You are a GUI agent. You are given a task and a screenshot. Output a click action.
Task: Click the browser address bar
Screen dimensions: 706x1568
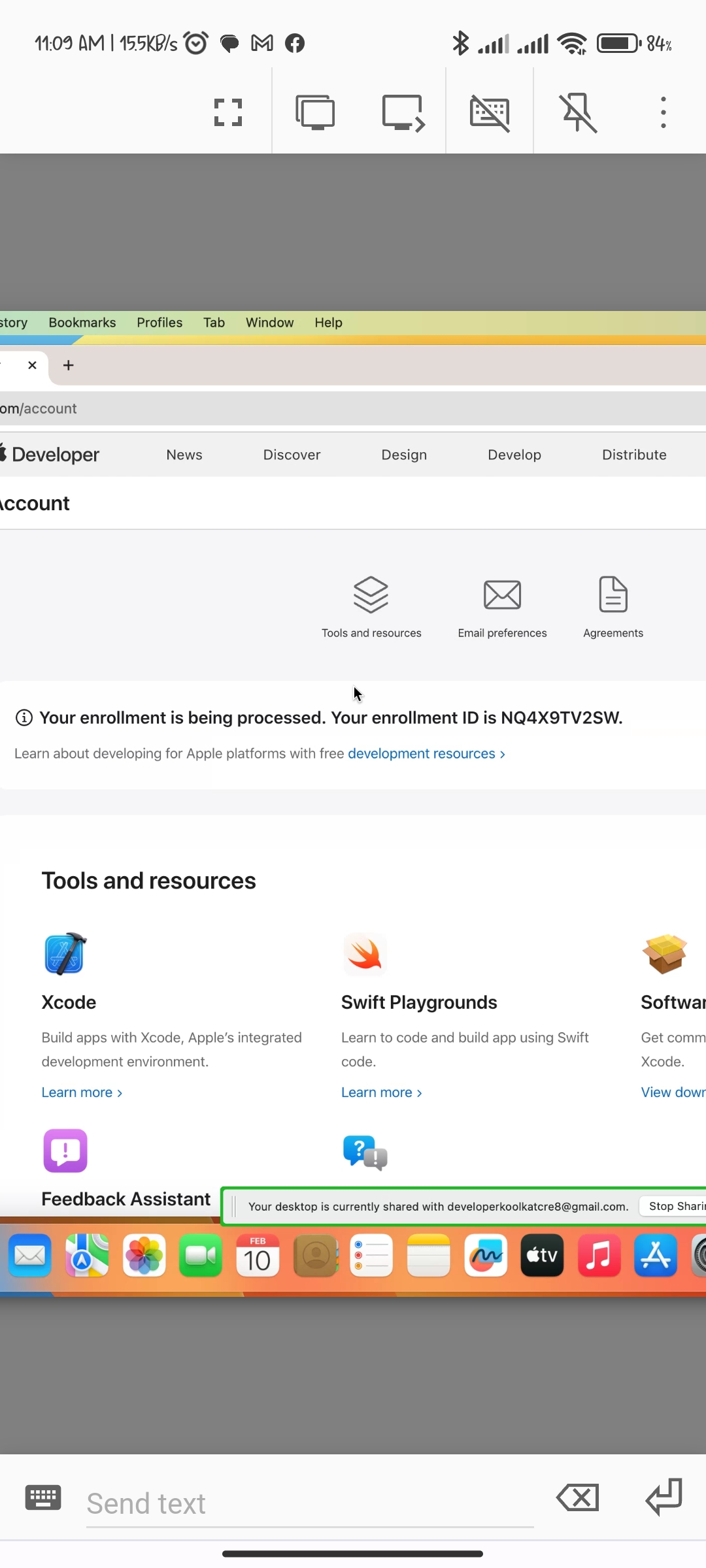[x=353, y=409]
